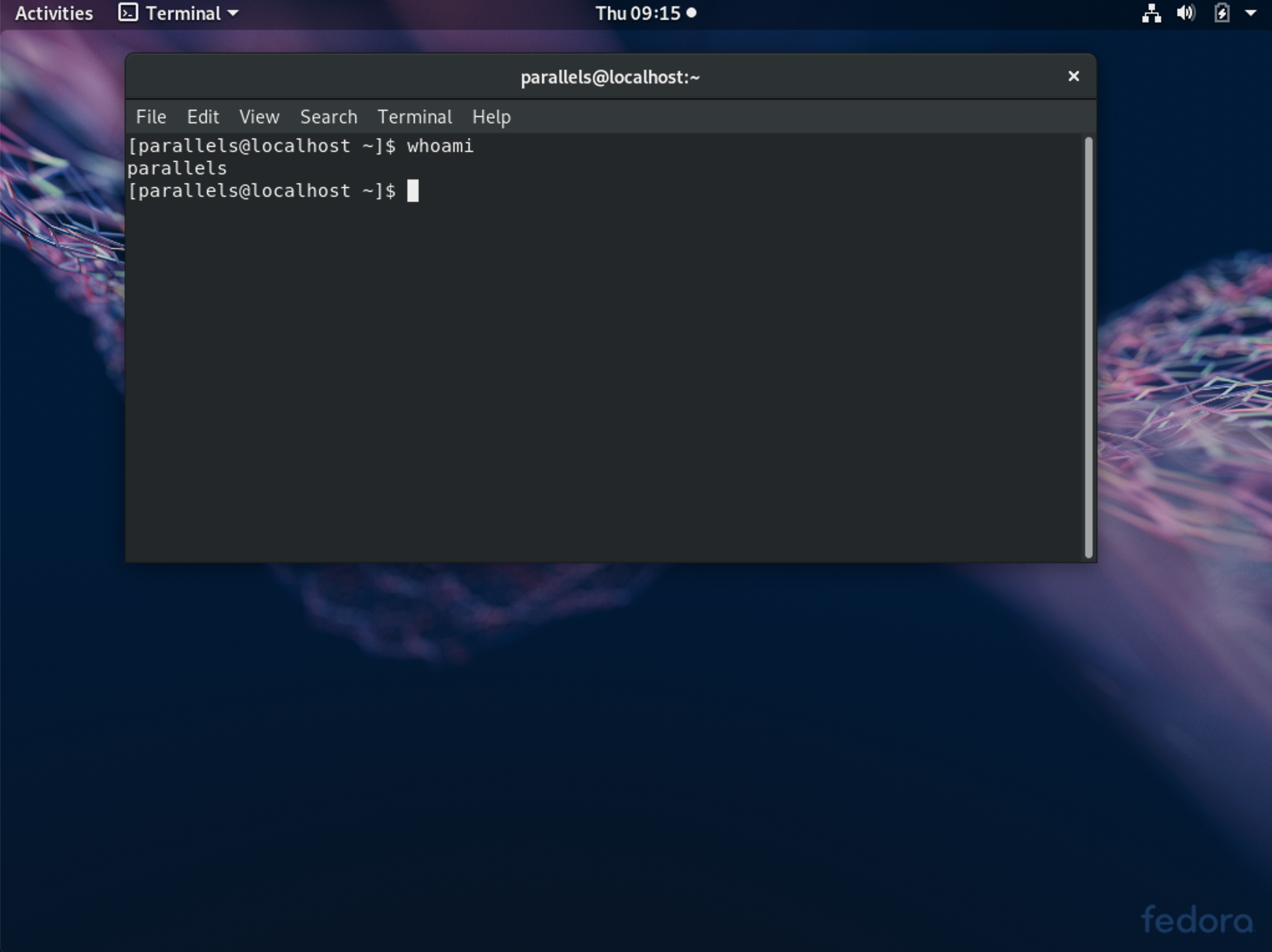
Task: Click the terminal cursor at the prompt
Action: coord(413,191)
